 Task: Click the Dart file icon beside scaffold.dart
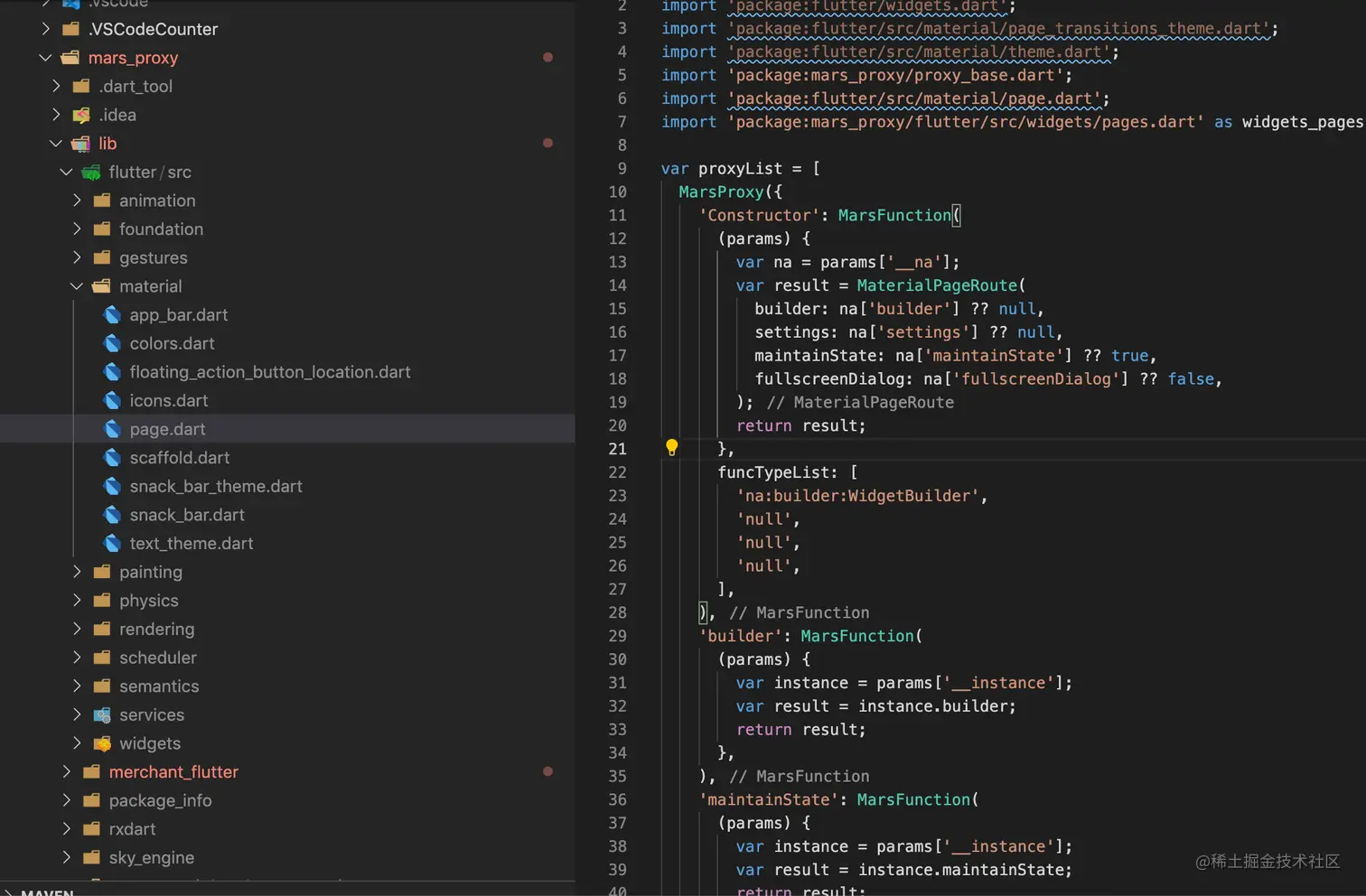coord(112,458)
